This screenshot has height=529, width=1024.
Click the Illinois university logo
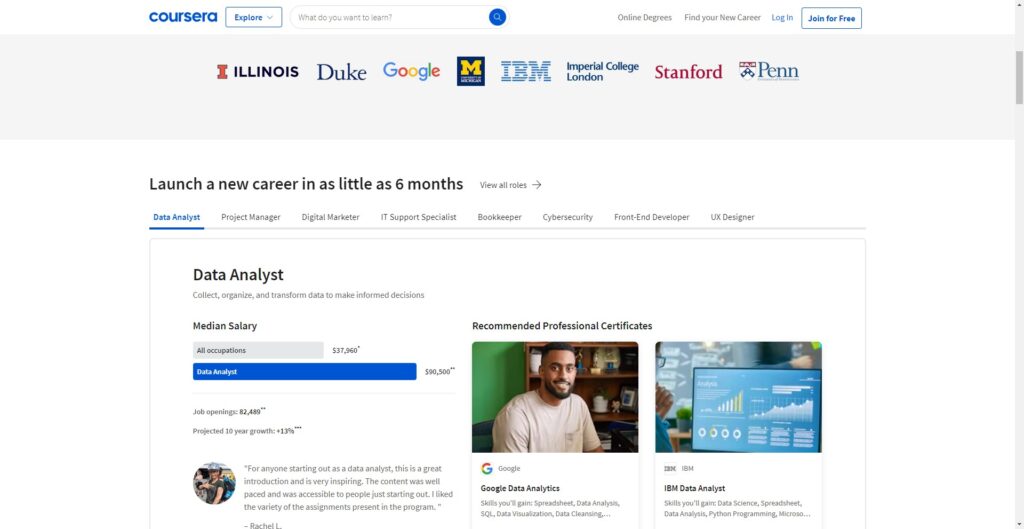[x=257, y=71]
